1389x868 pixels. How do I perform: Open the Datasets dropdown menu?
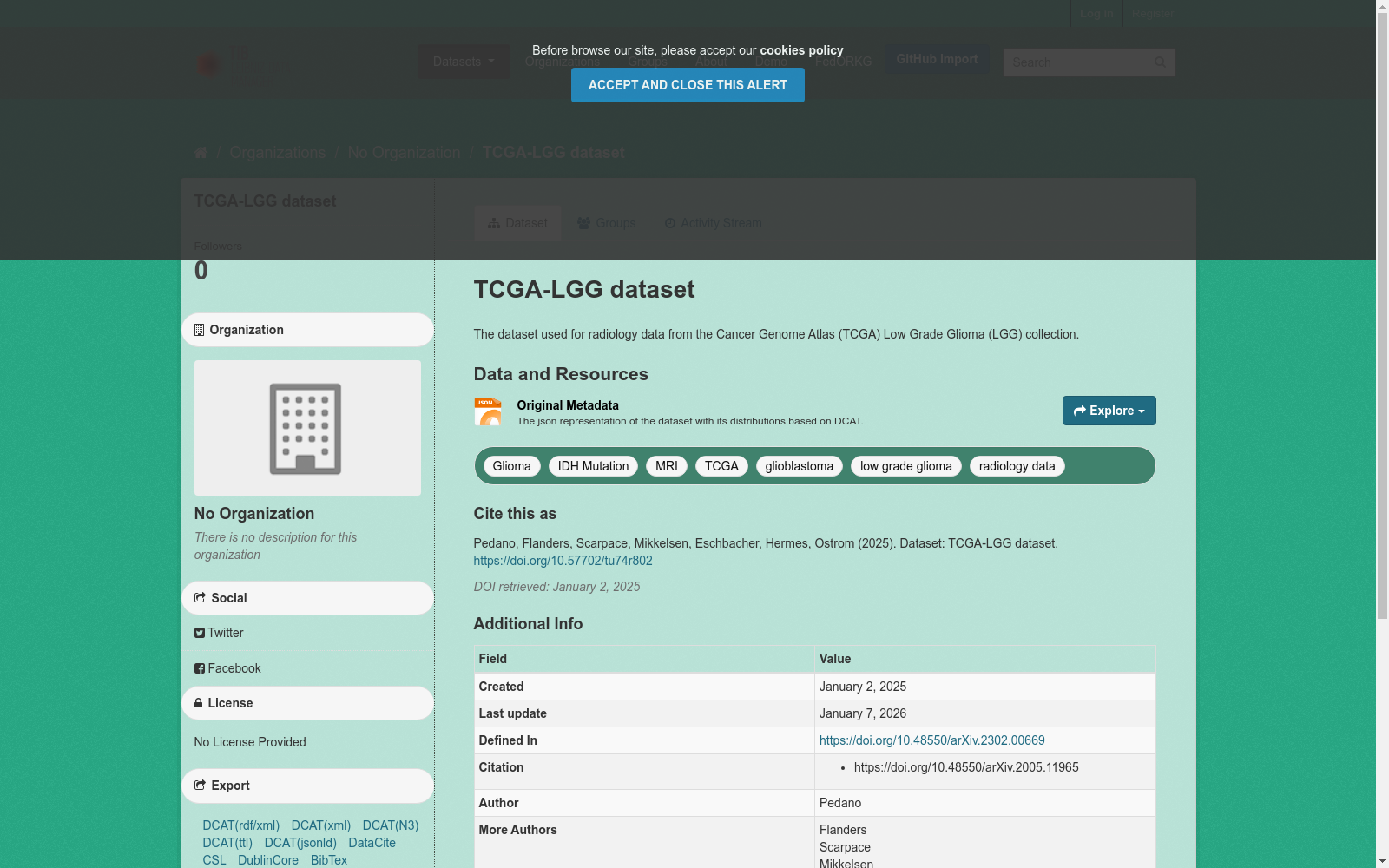pos(464,62)
